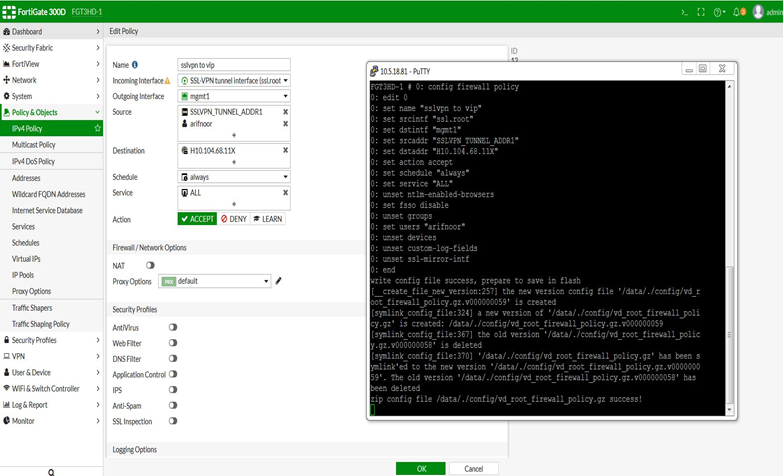Screen dimensions: 783x476
Task: Click the fullscreen icon in top bar
Action: (702, 12)
